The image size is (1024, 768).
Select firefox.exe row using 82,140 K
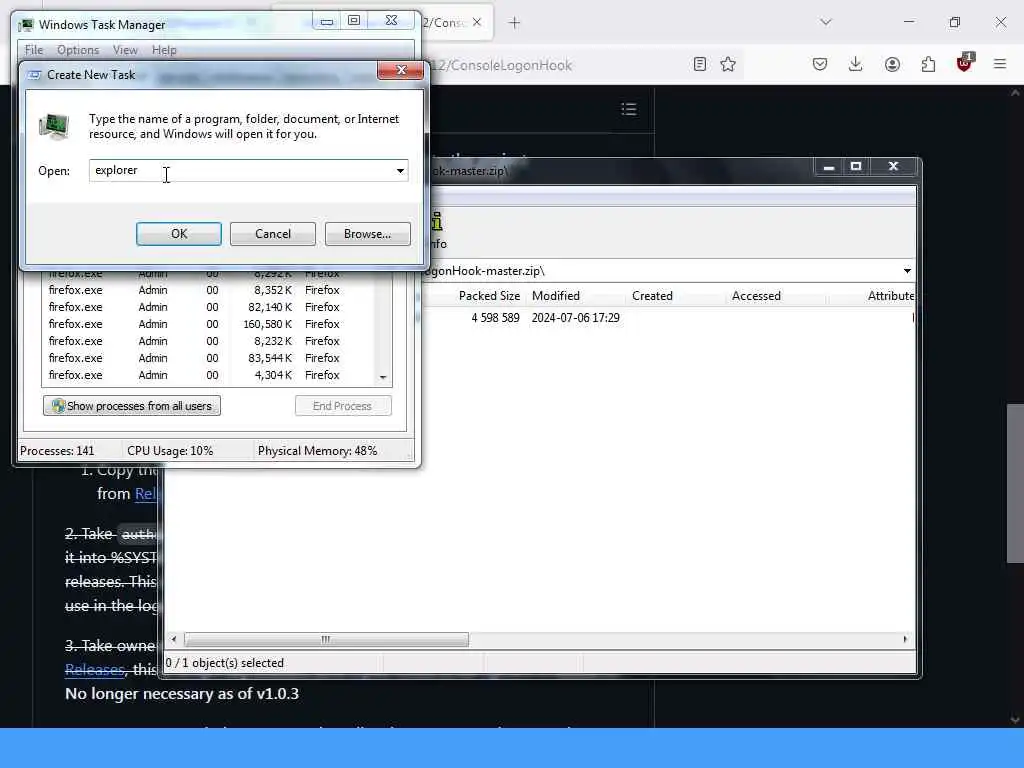pos(209,307)
